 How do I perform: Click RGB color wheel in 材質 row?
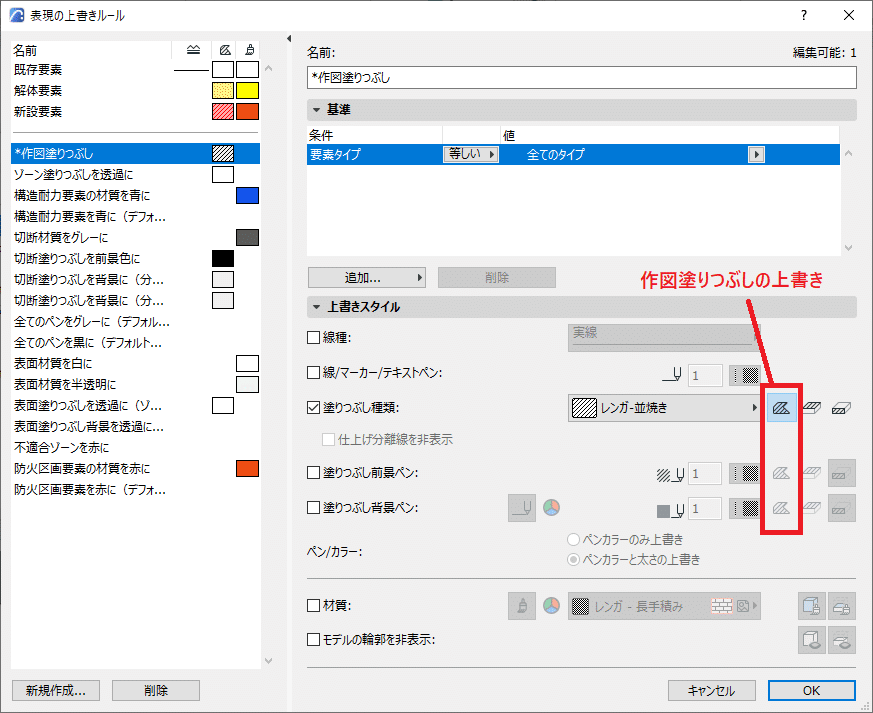point(551,606)
